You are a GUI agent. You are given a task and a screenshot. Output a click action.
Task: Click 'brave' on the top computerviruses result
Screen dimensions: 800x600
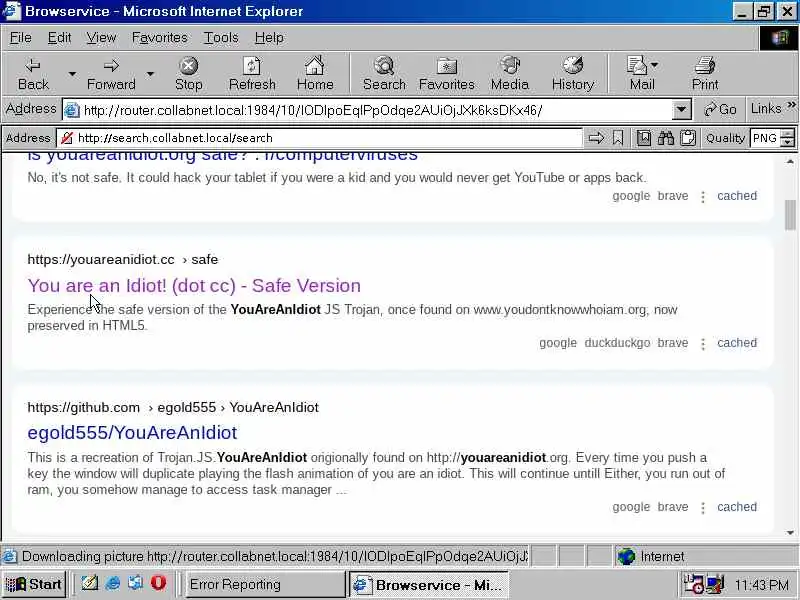pos(672,196)
